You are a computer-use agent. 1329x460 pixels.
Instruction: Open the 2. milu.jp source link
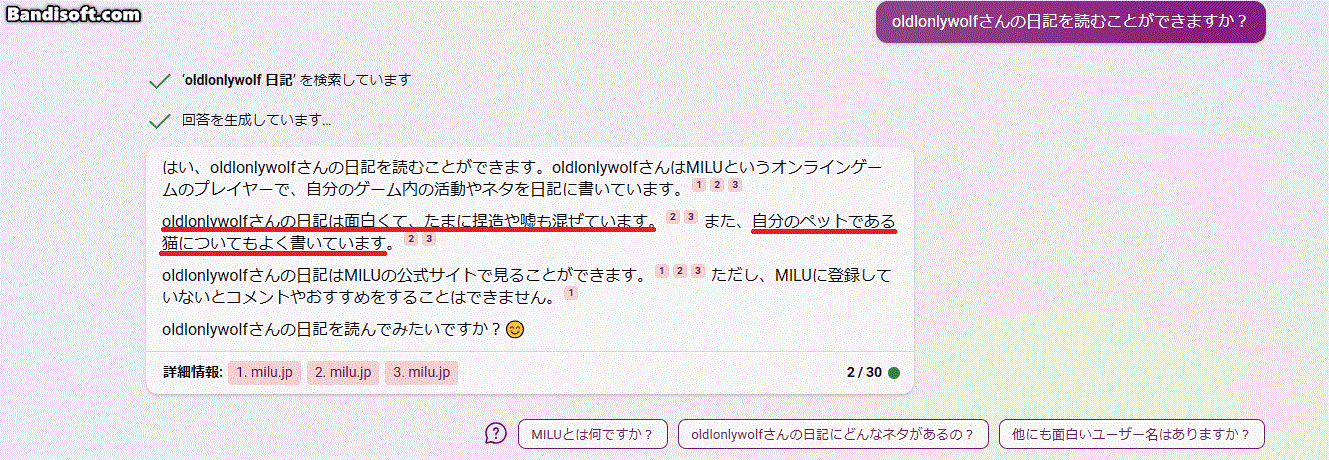(x=343, y=372)
